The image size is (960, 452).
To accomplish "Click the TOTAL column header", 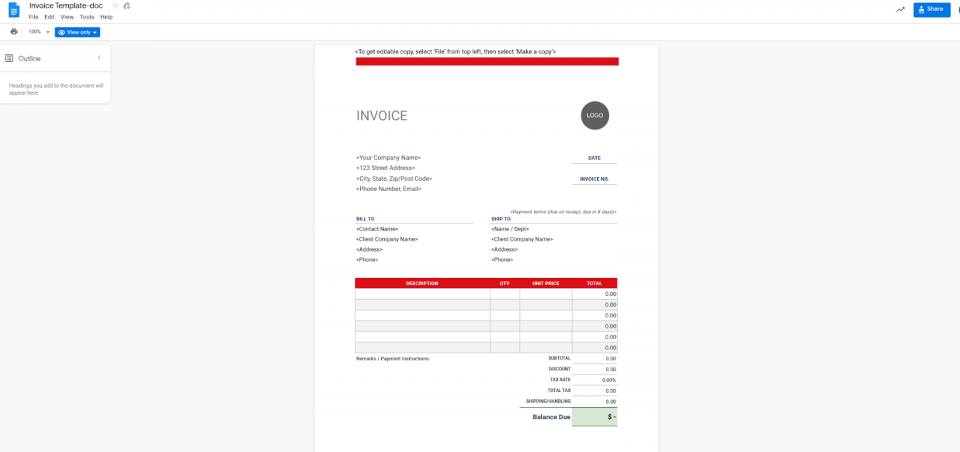I will click(594, 284).
